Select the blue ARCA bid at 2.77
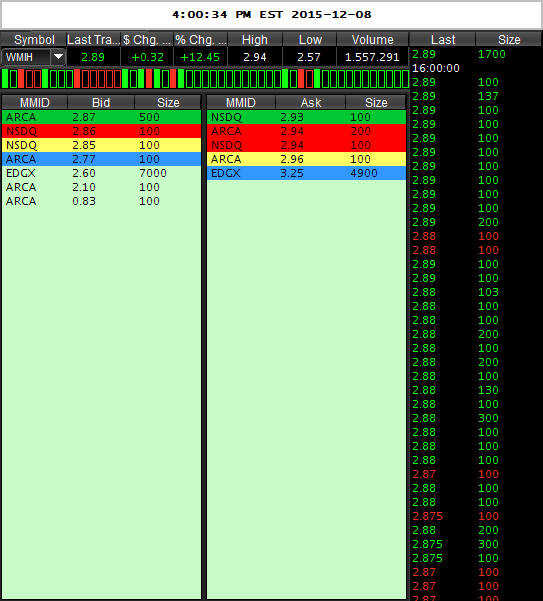The image size is (543, 601). tap(101, 159)
